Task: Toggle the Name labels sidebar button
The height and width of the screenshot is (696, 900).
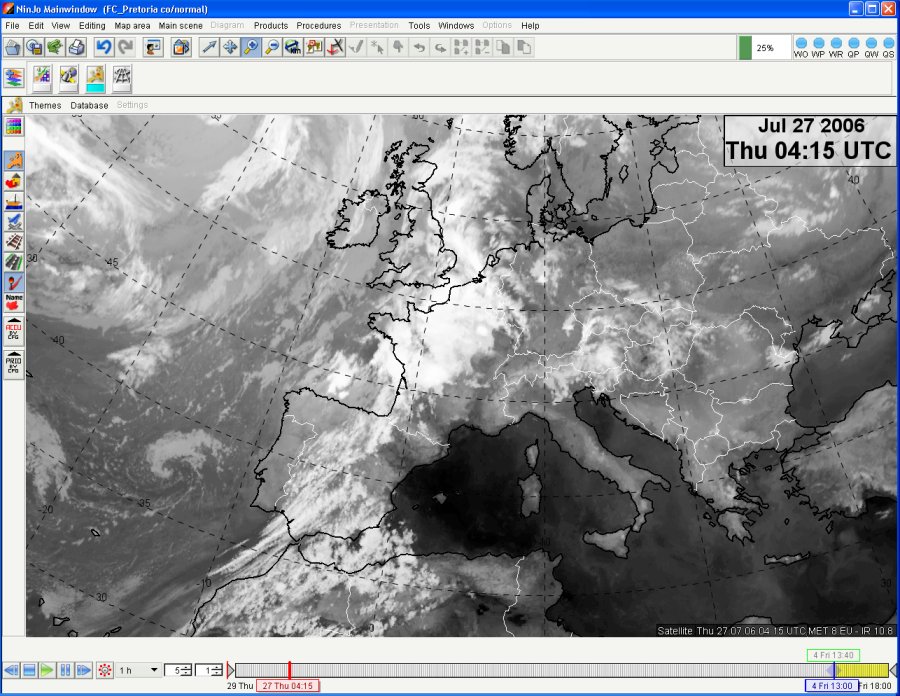Action: pyautogui.click(x=14, y=302)
